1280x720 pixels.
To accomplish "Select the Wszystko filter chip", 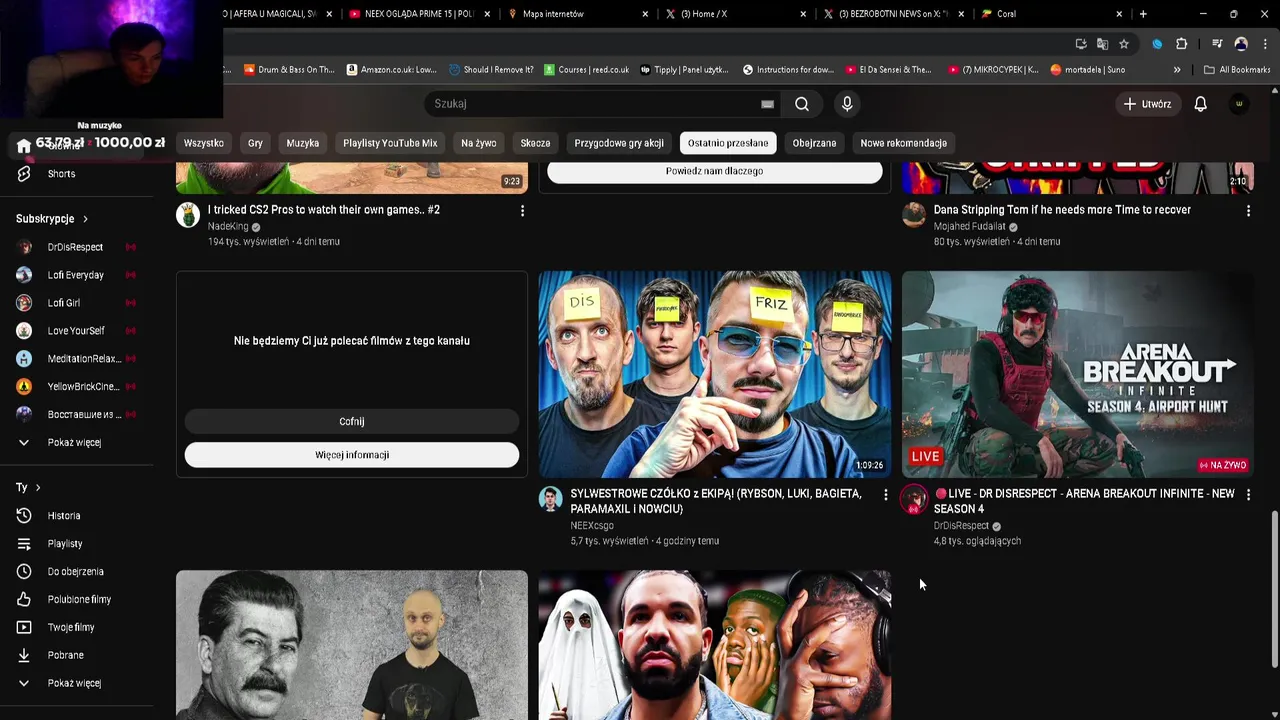I will [x=204, y=143].
